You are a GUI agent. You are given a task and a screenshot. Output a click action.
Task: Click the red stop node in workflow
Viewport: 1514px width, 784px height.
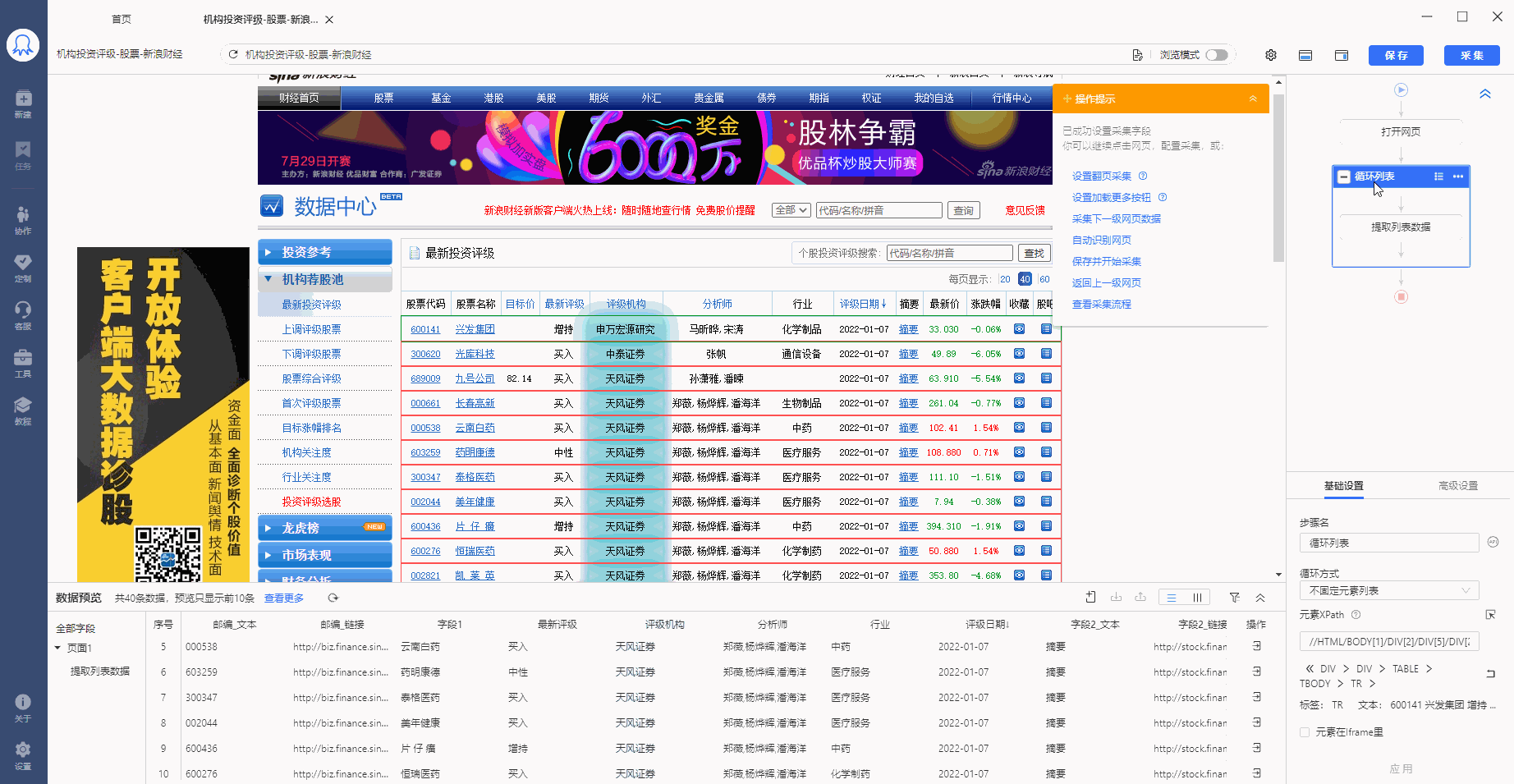click(1402, 296)
